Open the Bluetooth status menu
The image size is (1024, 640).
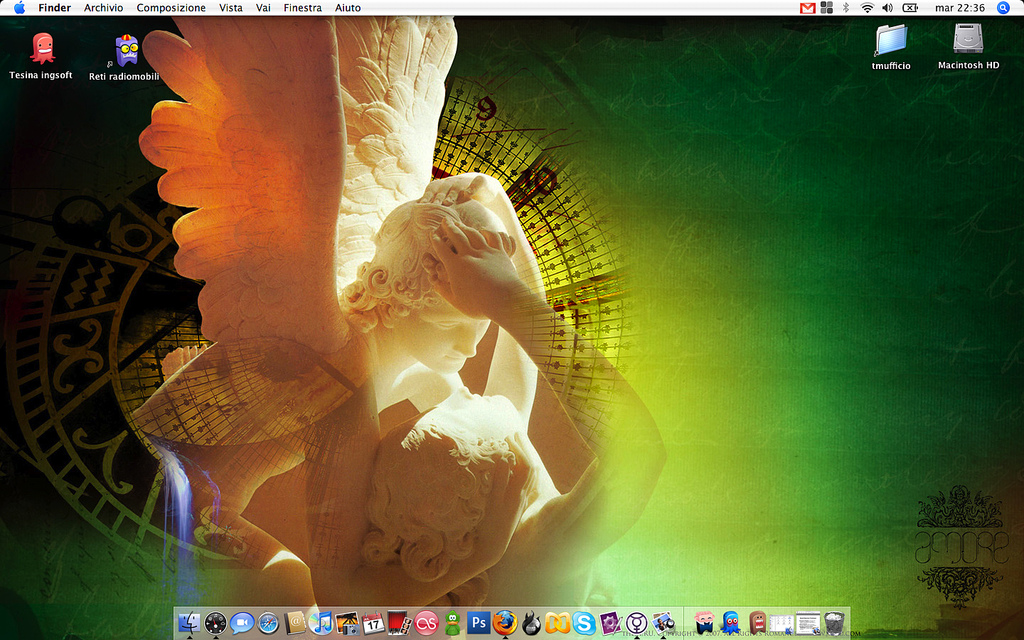click(846, 8)
